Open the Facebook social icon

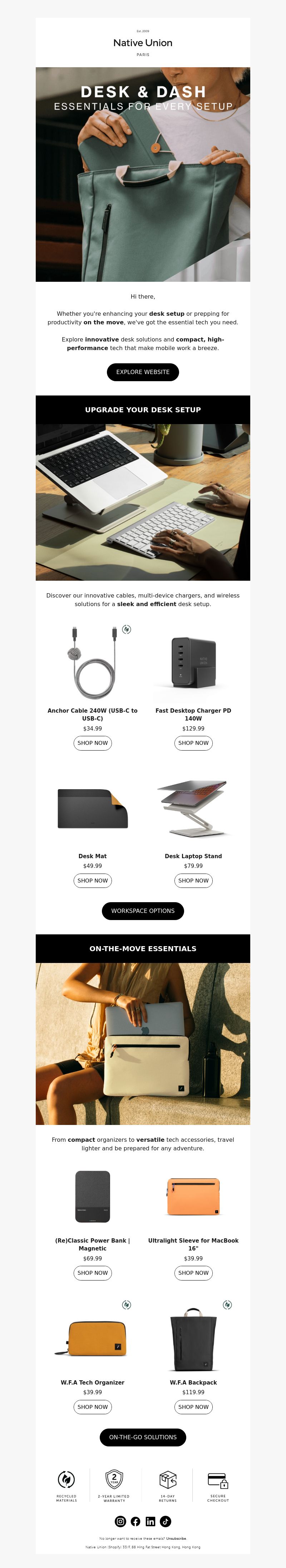coord(136,1521)
